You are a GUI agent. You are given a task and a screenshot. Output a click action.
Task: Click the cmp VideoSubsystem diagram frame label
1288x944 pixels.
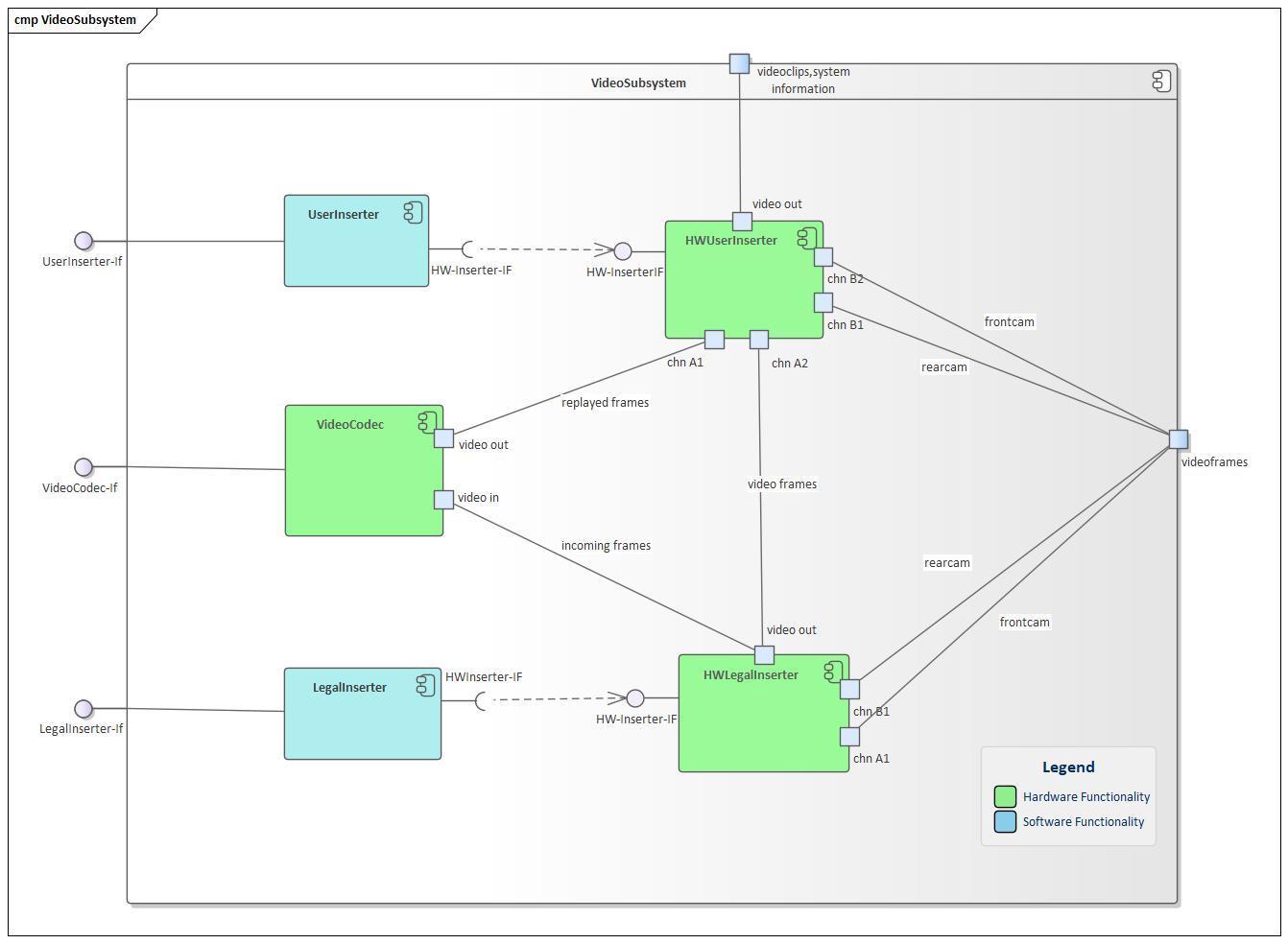75,19
